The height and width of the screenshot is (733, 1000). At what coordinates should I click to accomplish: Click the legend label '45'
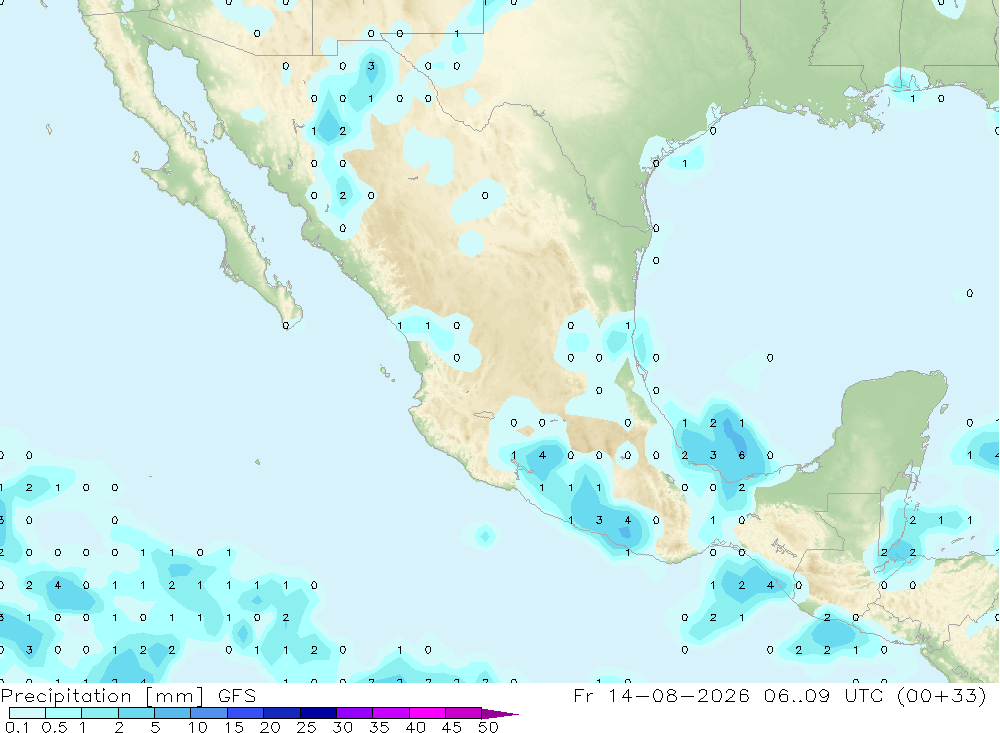[452, 727]
